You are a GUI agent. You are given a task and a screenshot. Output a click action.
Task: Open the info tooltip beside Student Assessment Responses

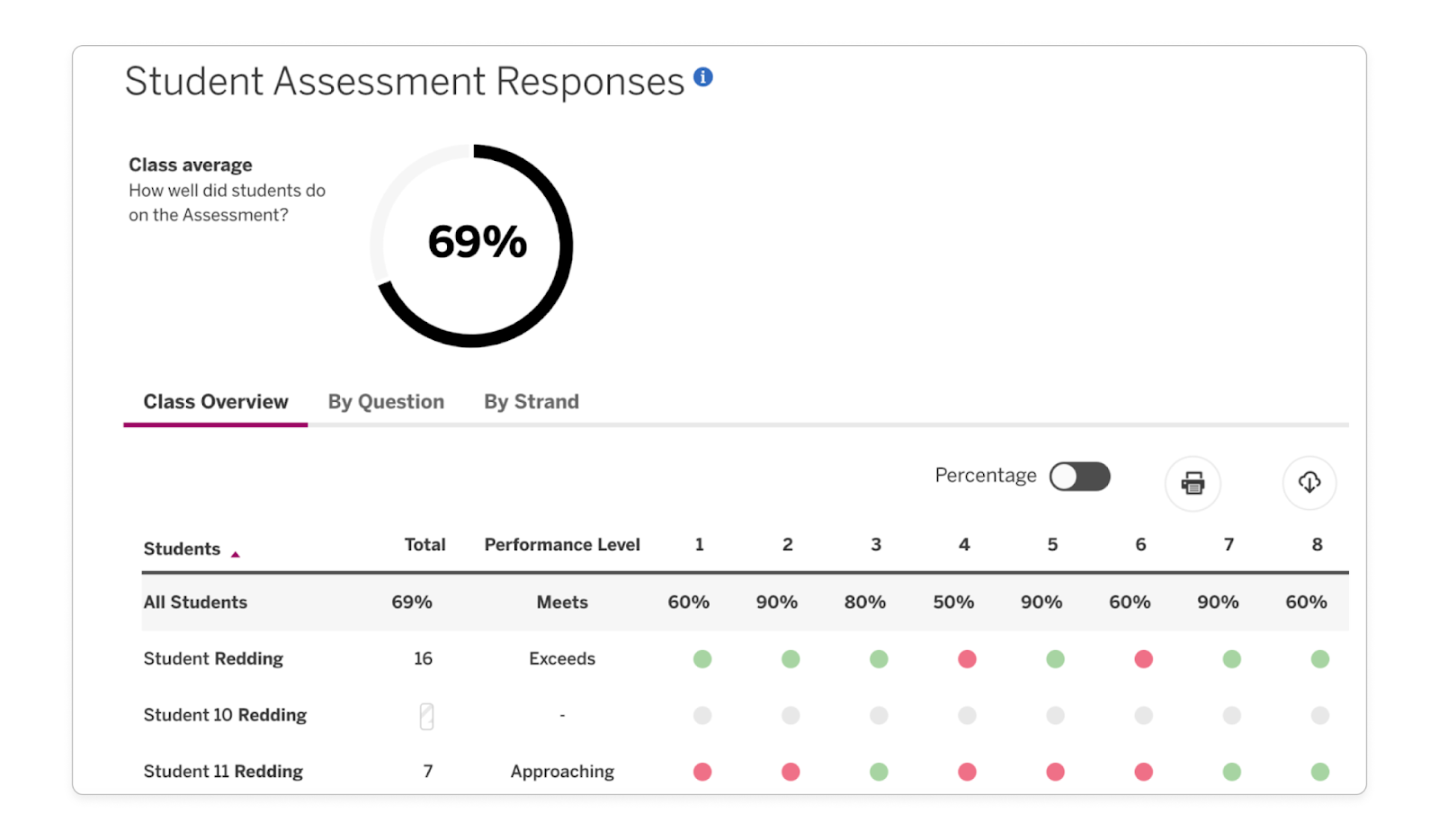pyautogui.click(x=704, y=77)
